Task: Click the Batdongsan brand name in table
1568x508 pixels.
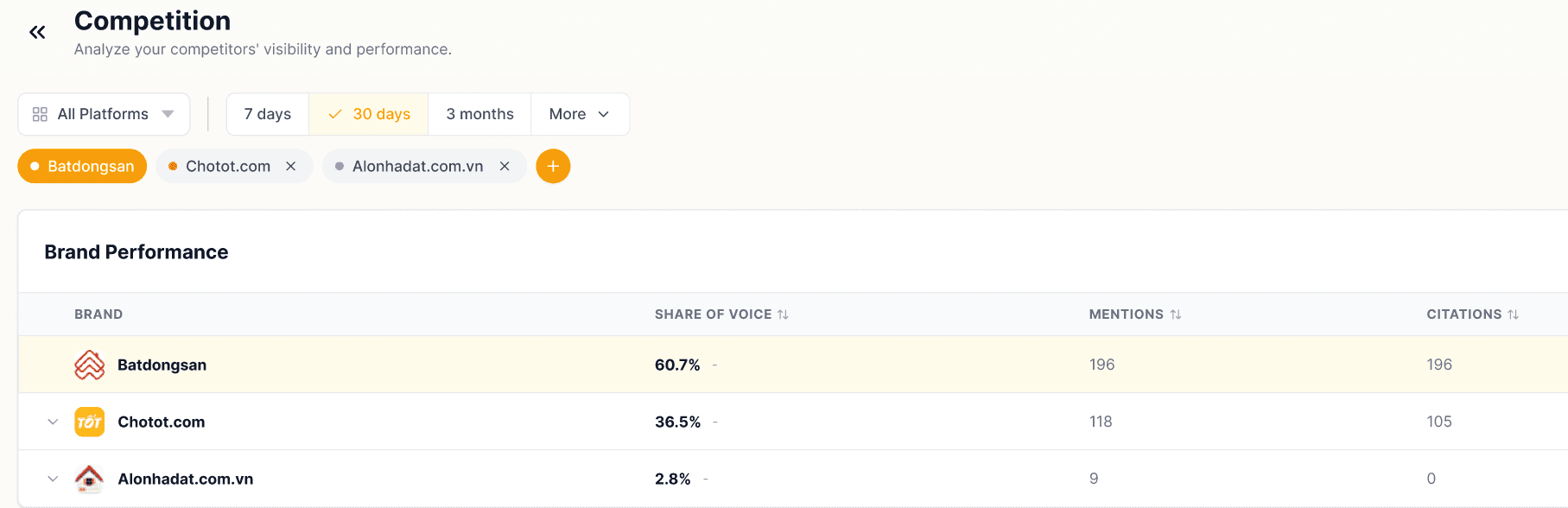Action: pos(162,365)
